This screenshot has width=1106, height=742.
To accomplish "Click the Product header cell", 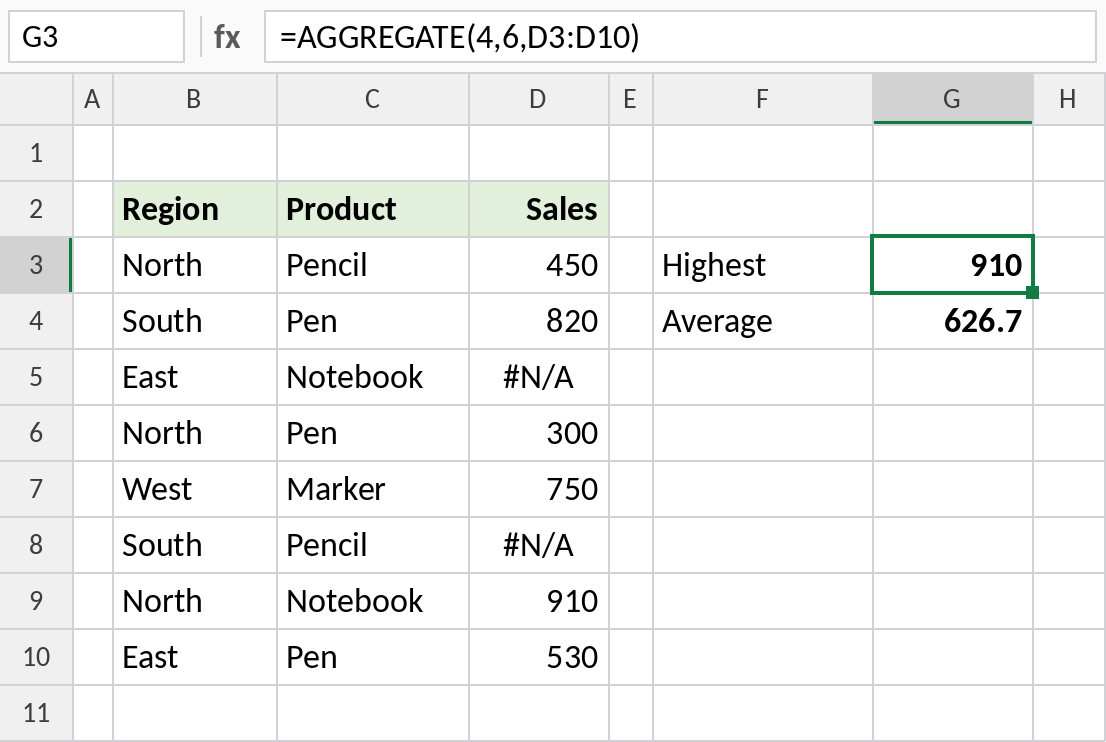I will click(372, 209).
